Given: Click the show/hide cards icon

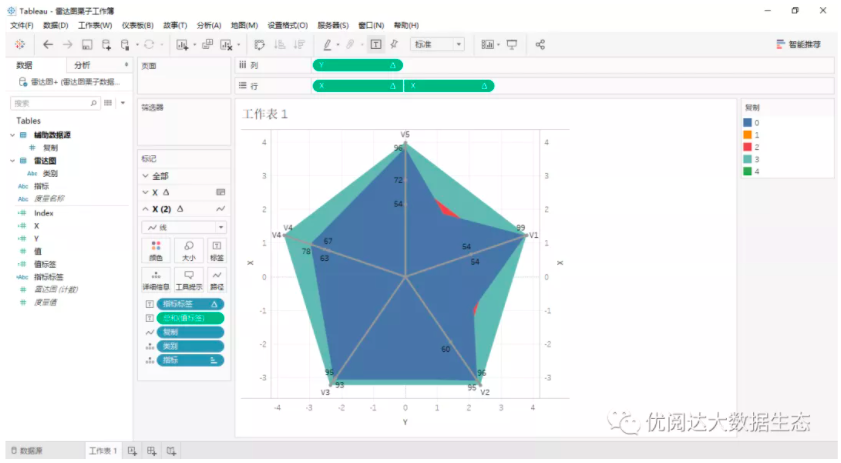Looking at the screenshot, I should click(x=487, y=45).
